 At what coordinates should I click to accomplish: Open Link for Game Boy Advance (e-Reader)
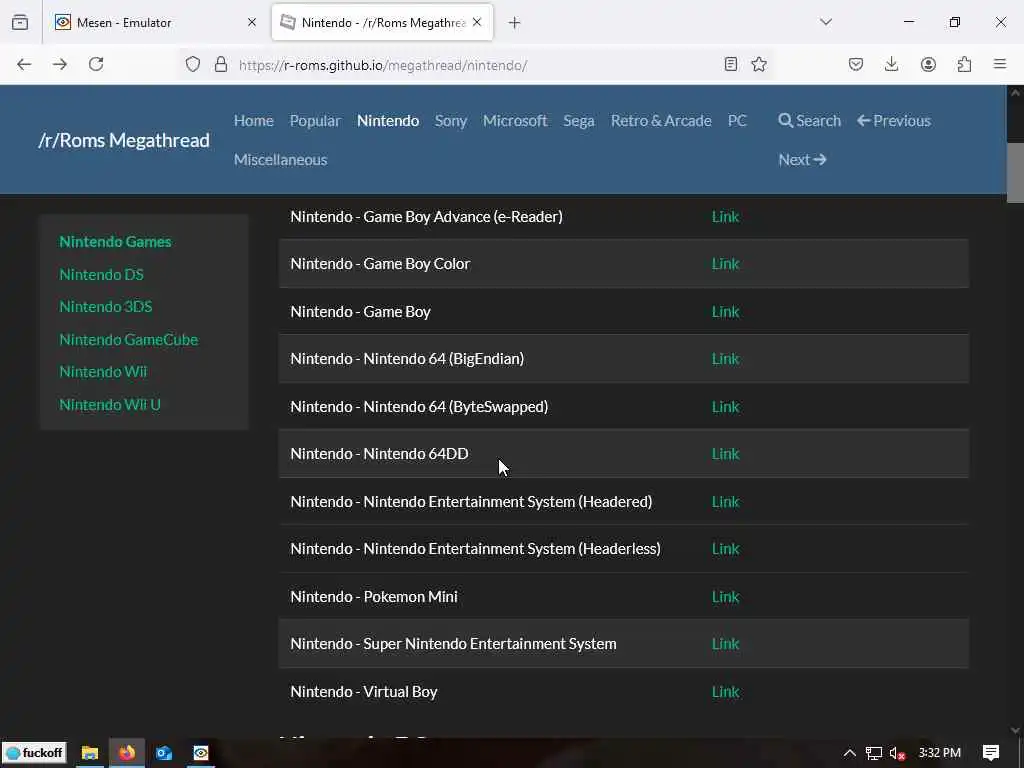725,217
